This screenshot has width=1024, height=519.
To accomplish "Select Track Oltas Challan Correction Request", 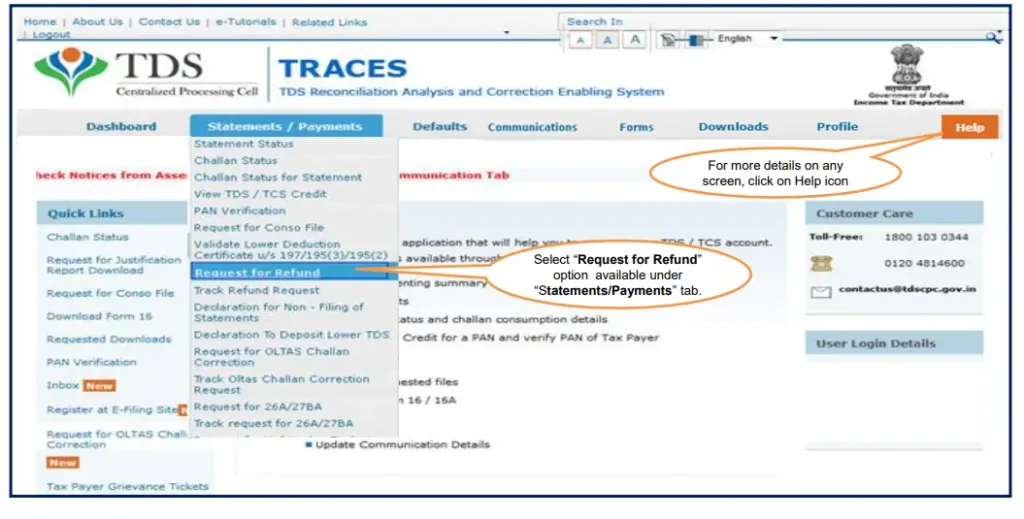I will pyautogui.click(x=281, y=385).
